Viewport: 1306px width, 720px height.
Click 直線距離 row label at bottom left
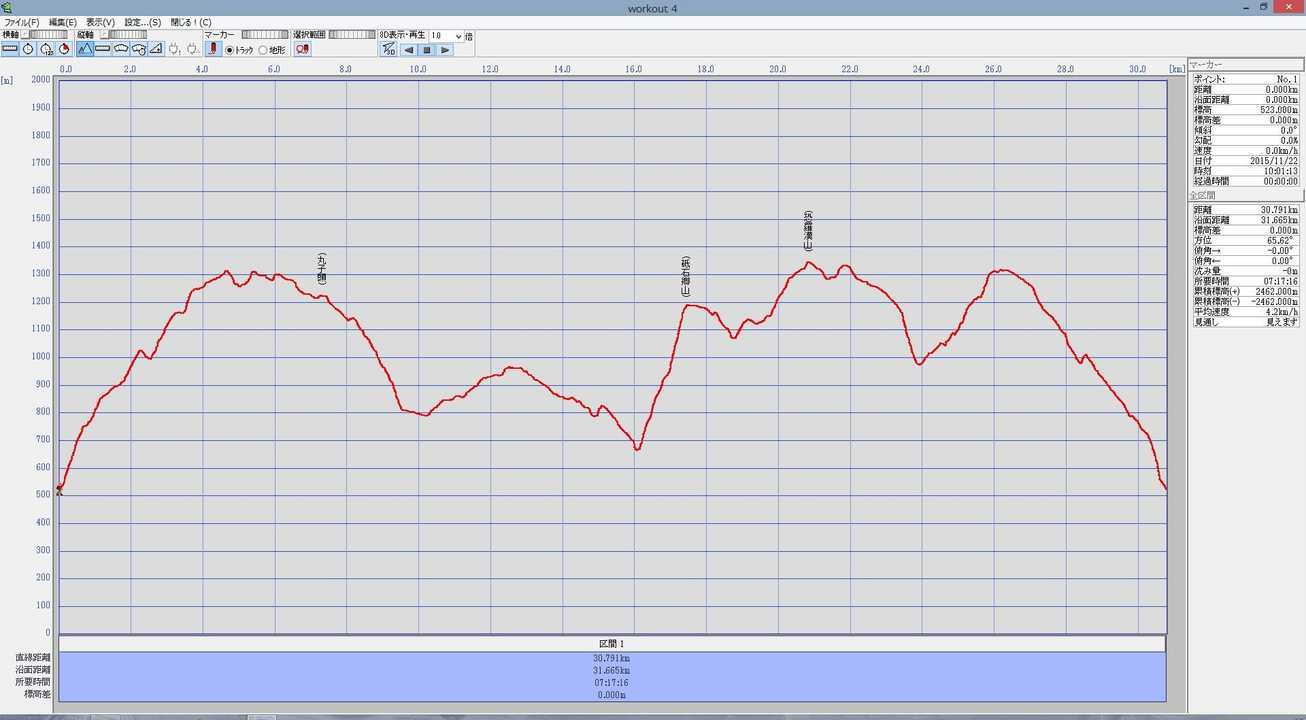(34, 658)
